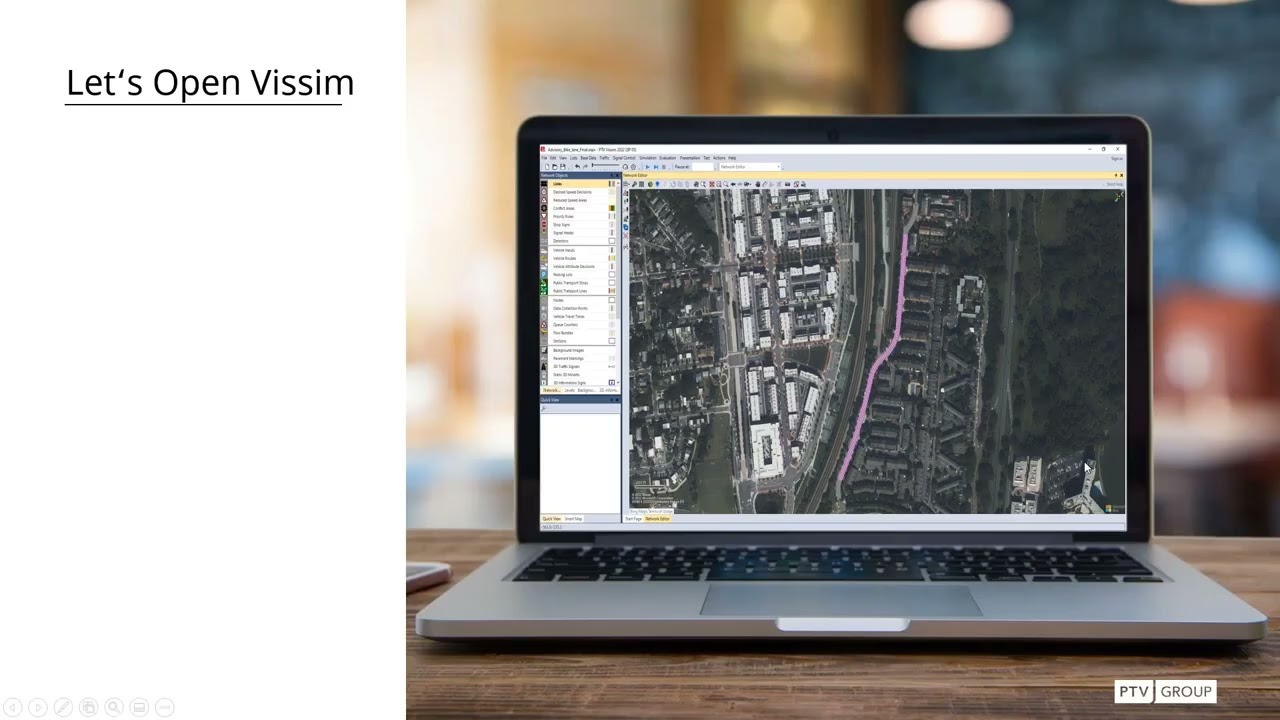Click the Pause at input field
Screen dimensions: 1280x720
click(x=703, y=167)
